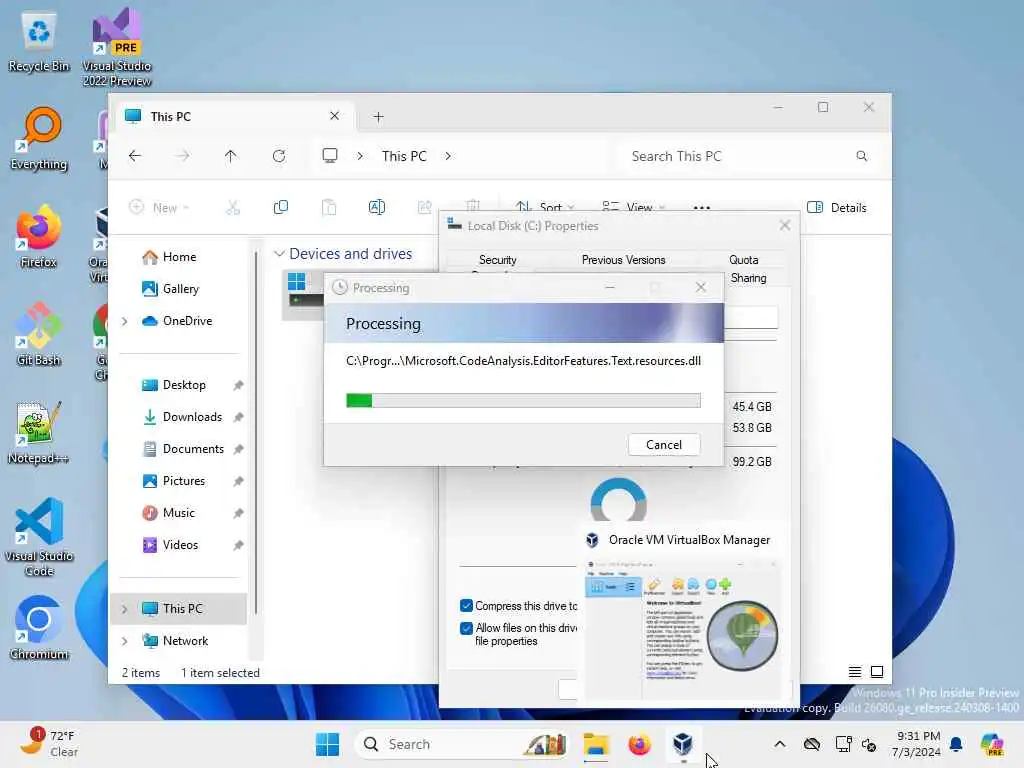
Task: Open the View dropdown
Action: click(x=633, y=208)
